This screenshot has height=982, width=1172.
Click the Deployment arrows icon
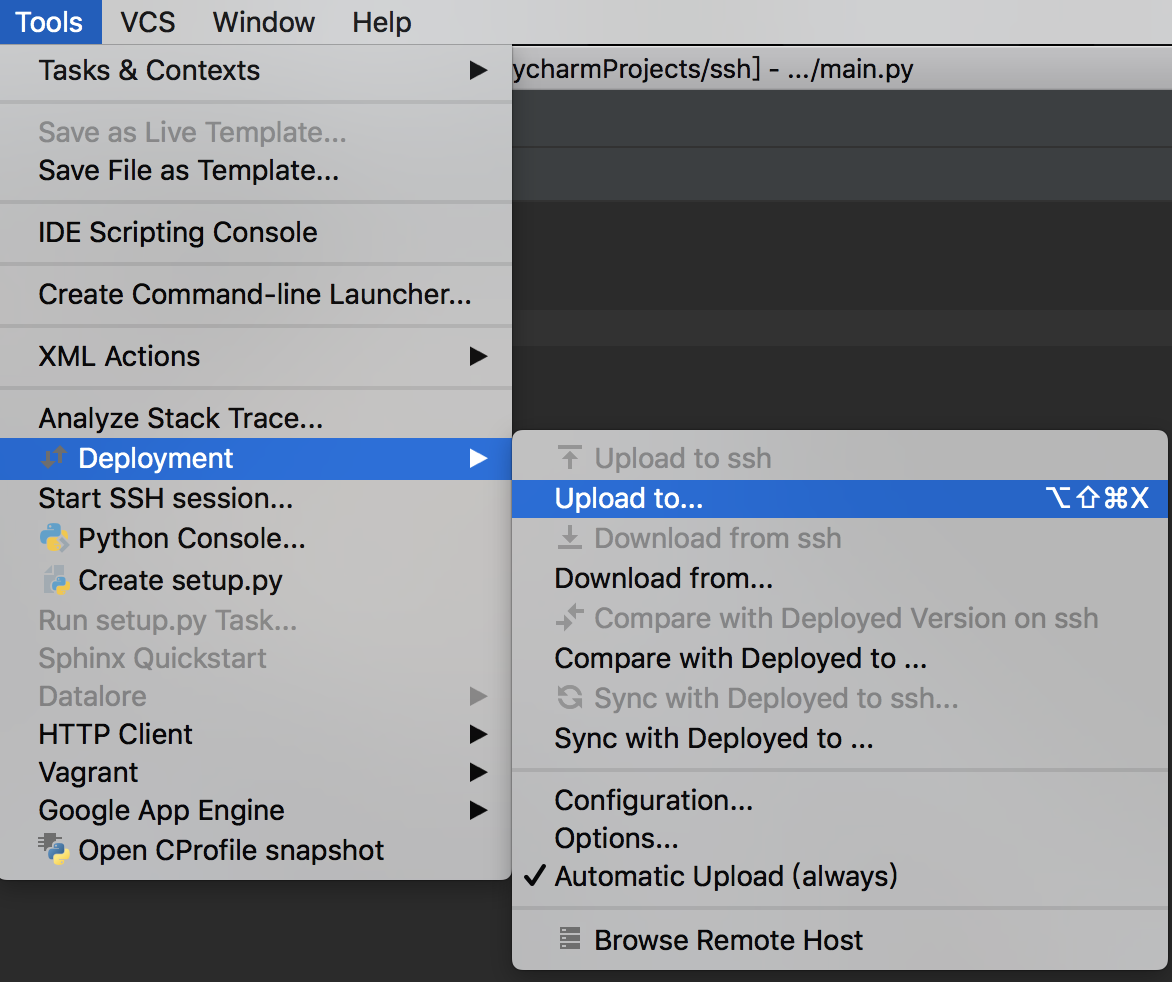pos(54,457)
